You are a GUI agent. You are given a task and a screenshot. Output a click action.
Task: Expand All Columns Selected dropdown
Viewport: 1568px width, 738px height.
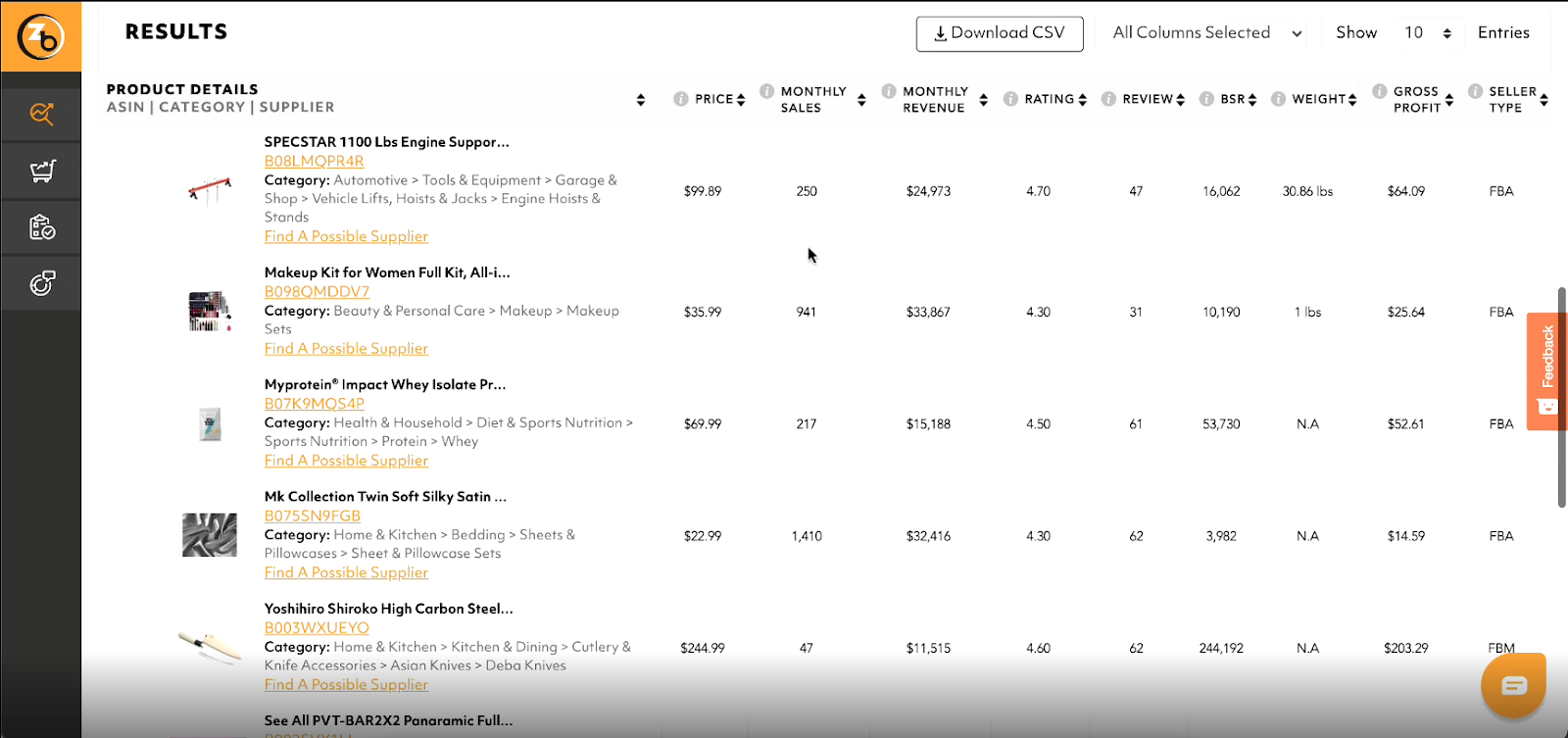click(x=1207, y=33)
